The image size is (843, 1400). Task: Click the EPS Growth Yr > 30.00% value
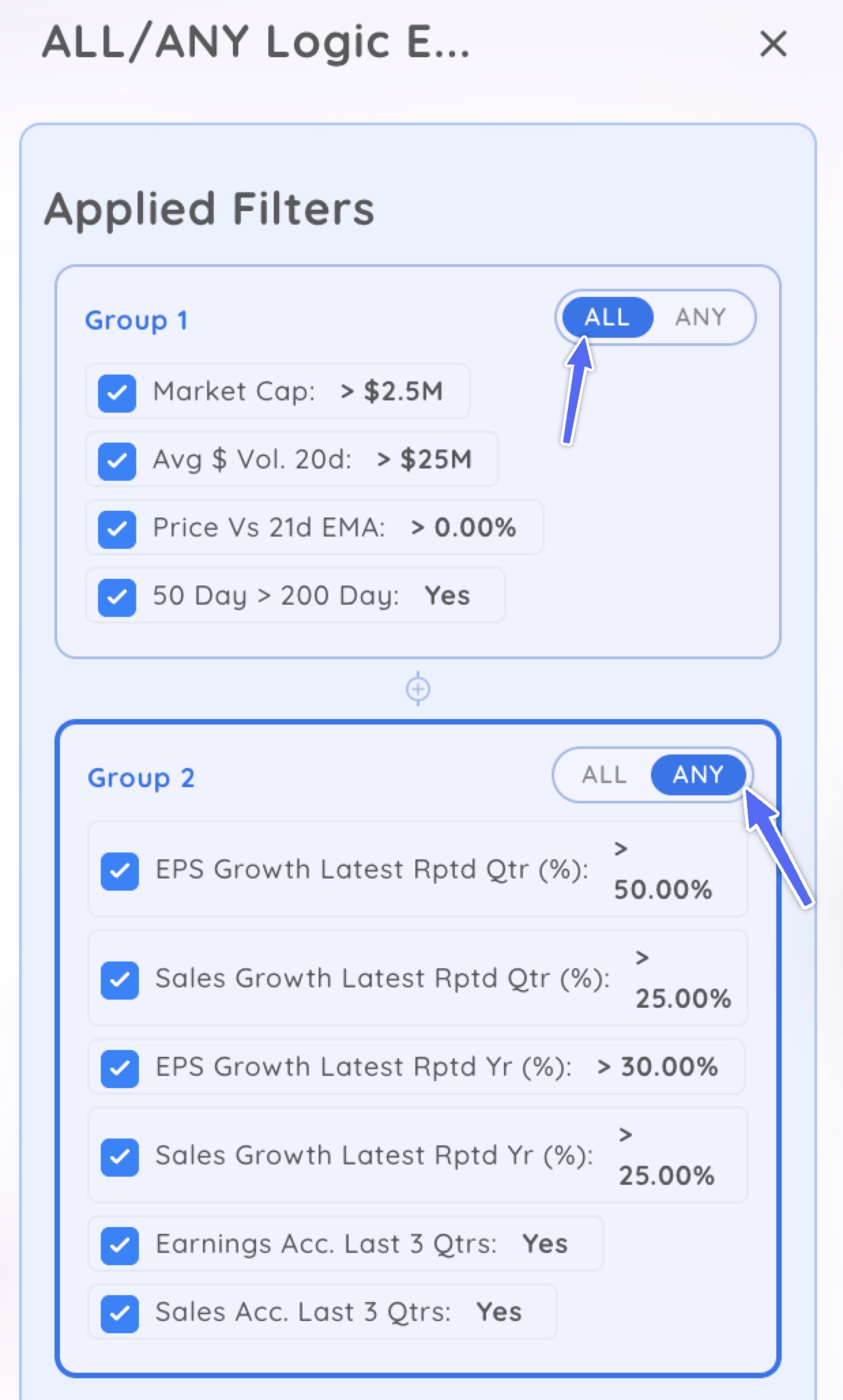click(x=658, y=1067)
